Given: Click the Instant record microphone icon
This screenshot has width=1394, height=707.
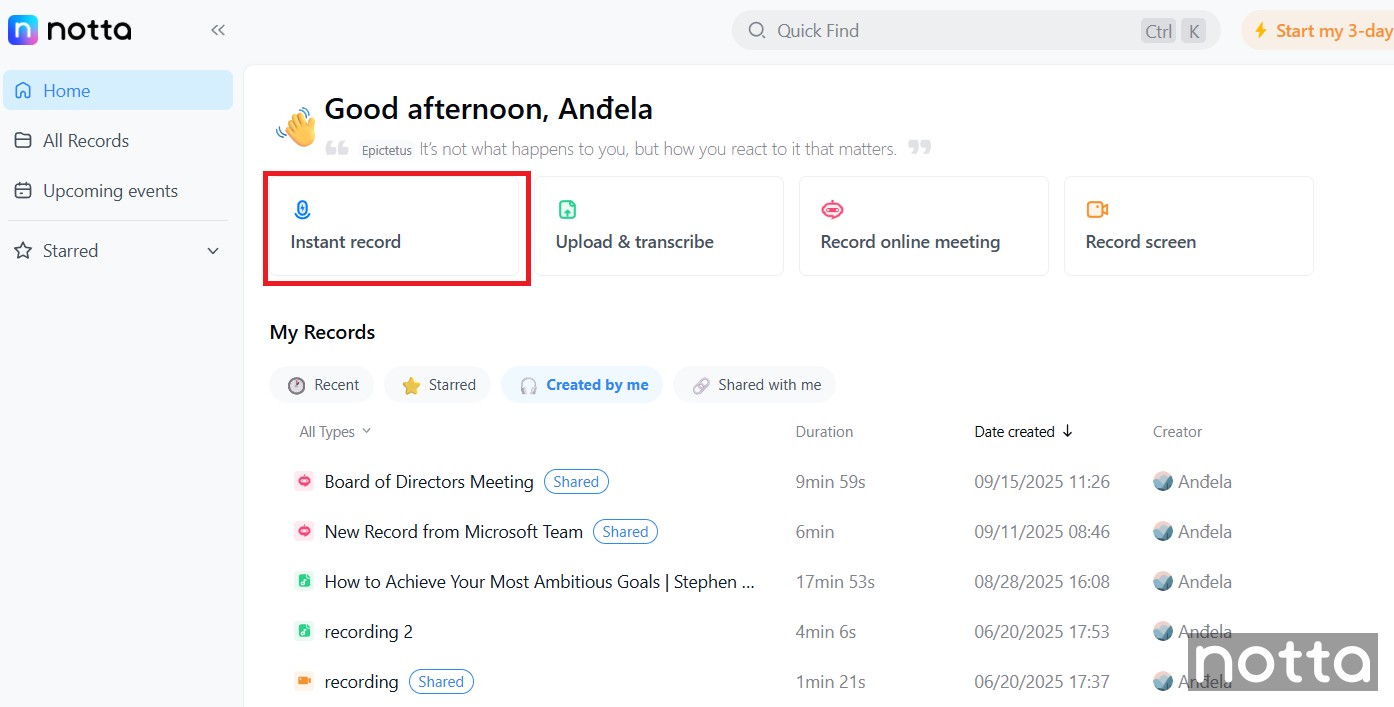Looking at the screenshot, I should pyautogui.click(x=302, y=210).
